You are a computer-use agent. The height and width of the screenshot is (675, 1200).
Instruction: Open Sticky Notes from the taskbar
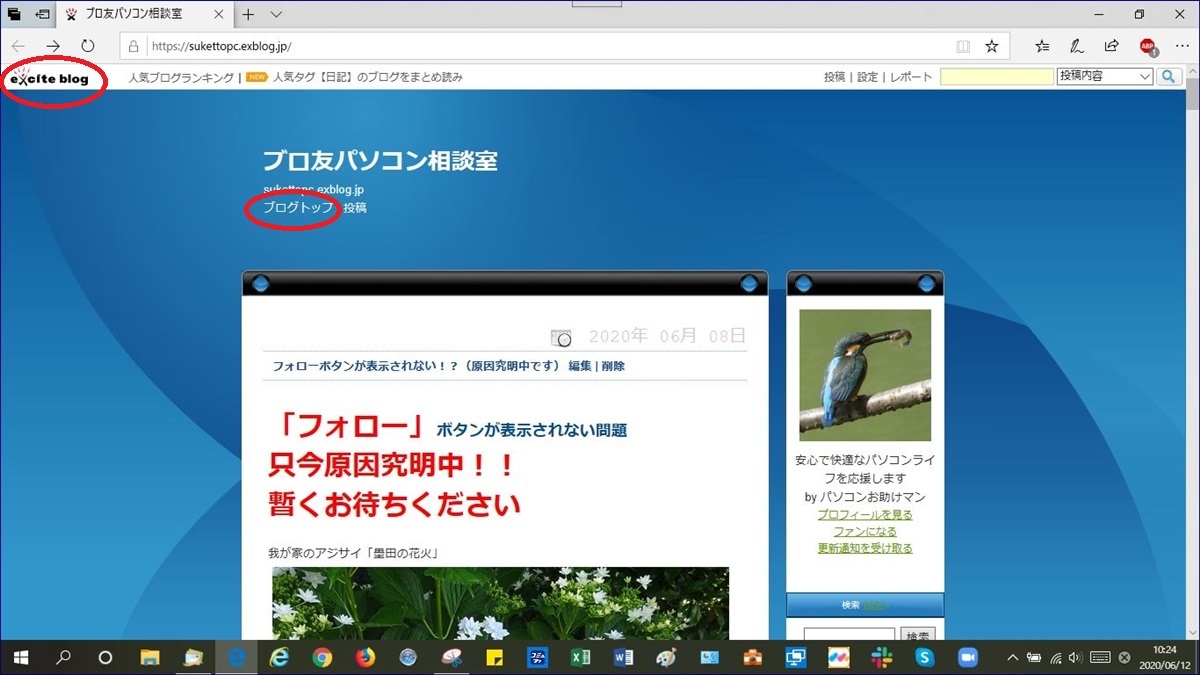coord(494,657)
